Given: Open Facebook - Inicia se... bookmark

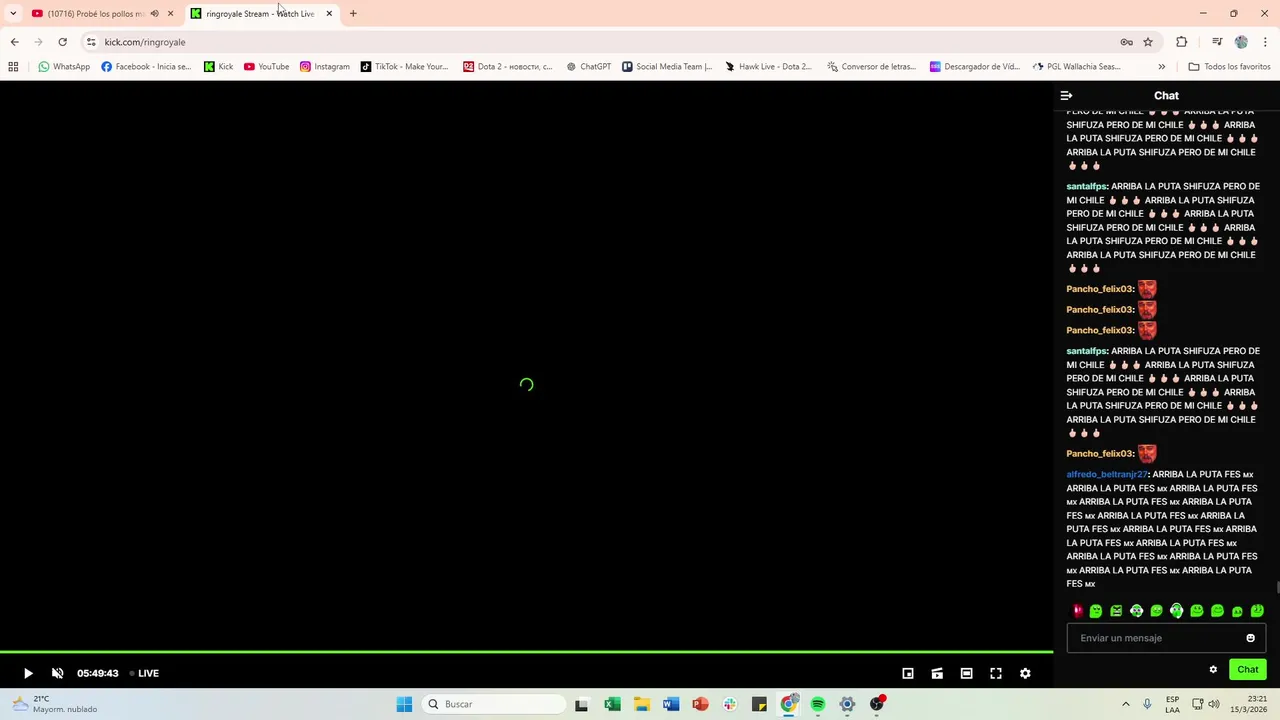Looking at the screenshot, I should [x=146, y=67].
